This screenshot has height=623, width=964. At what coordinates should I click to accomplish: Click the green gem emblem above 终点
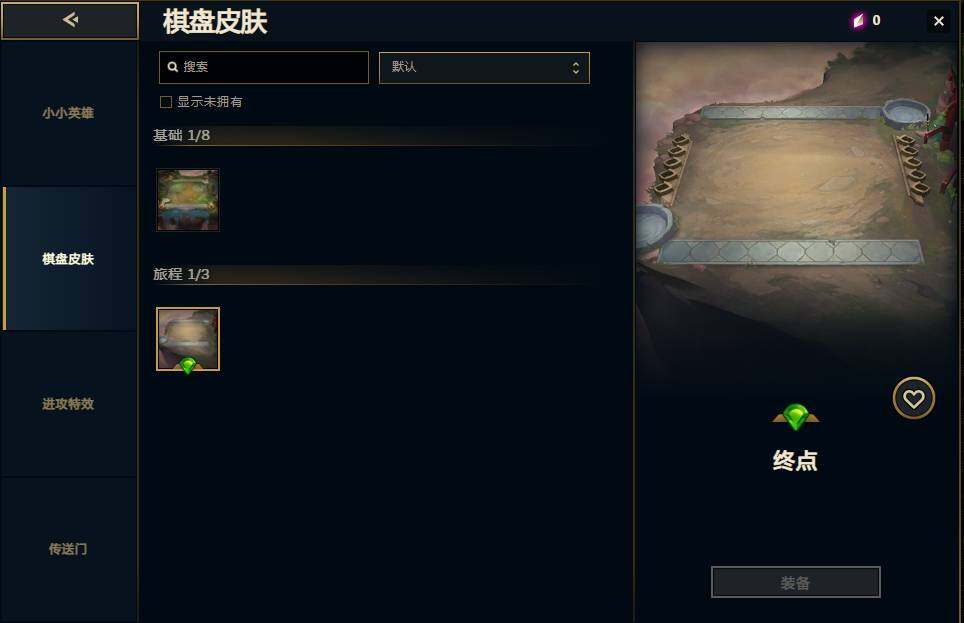click(796, 416)
